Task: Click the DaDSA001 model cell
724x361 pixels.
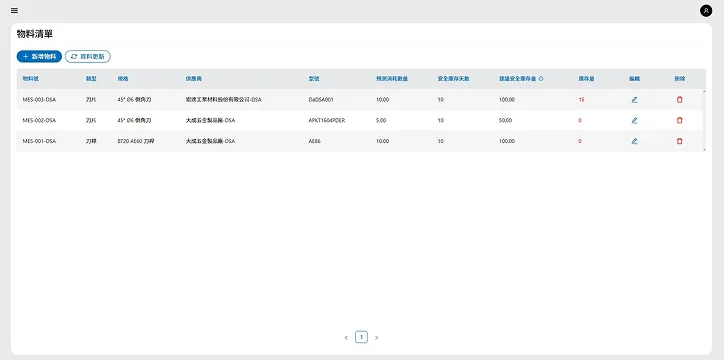Action: click(x=321, y=100)
